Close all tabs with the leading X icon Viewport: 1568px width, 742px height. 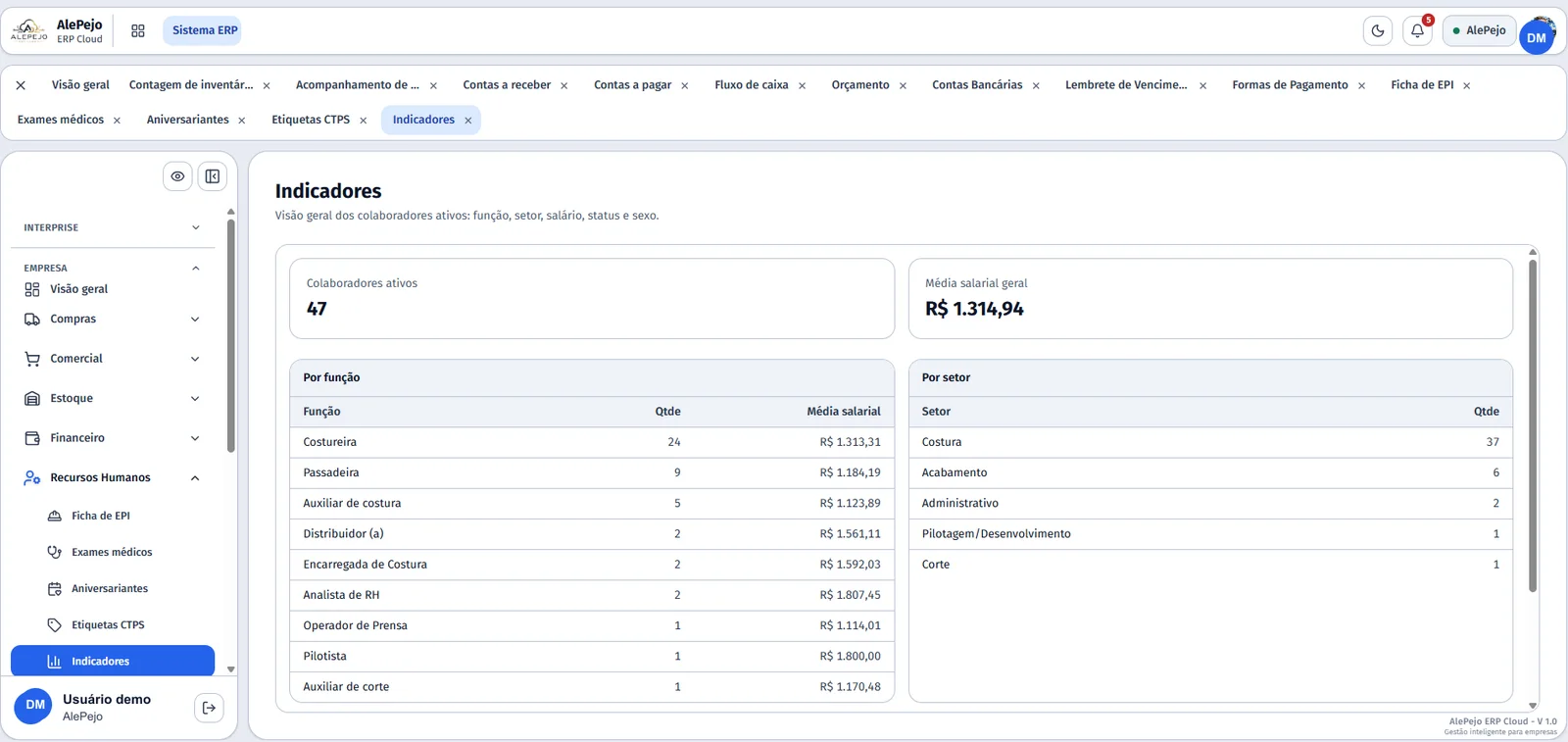[x=21, y=85]
